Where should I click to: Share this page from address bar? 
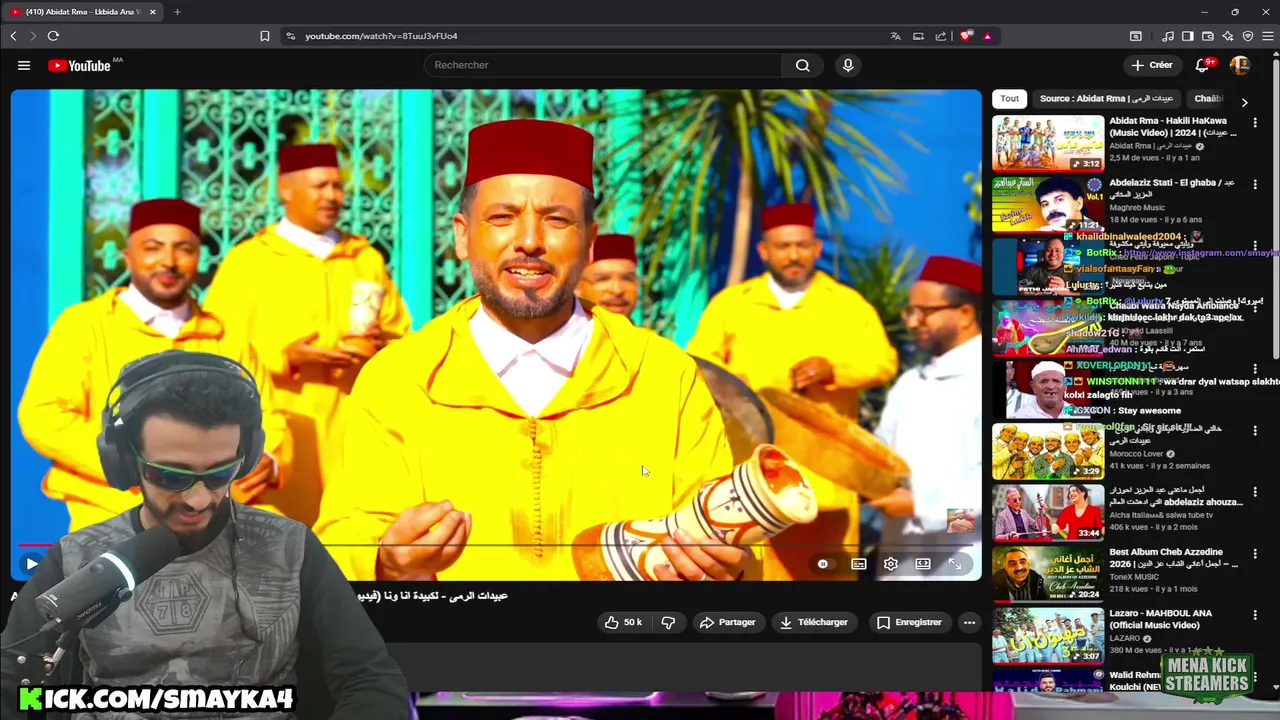(941, 36)
